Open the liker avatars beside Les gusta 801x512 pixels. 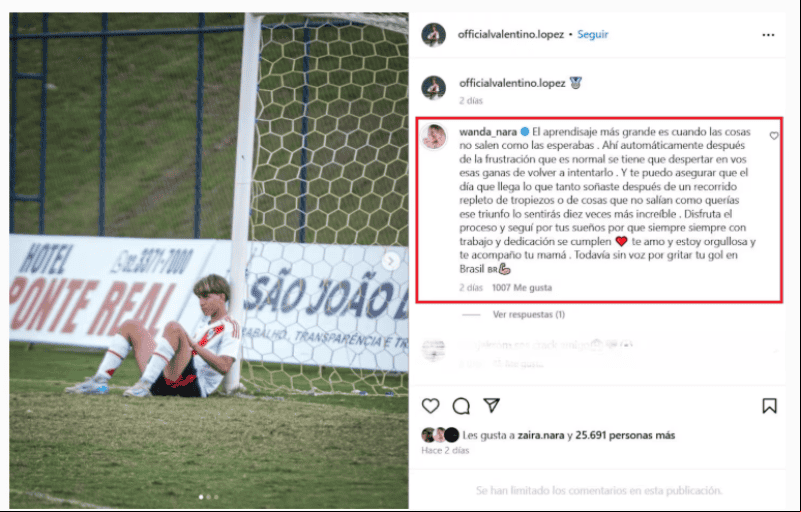(440, 435)
